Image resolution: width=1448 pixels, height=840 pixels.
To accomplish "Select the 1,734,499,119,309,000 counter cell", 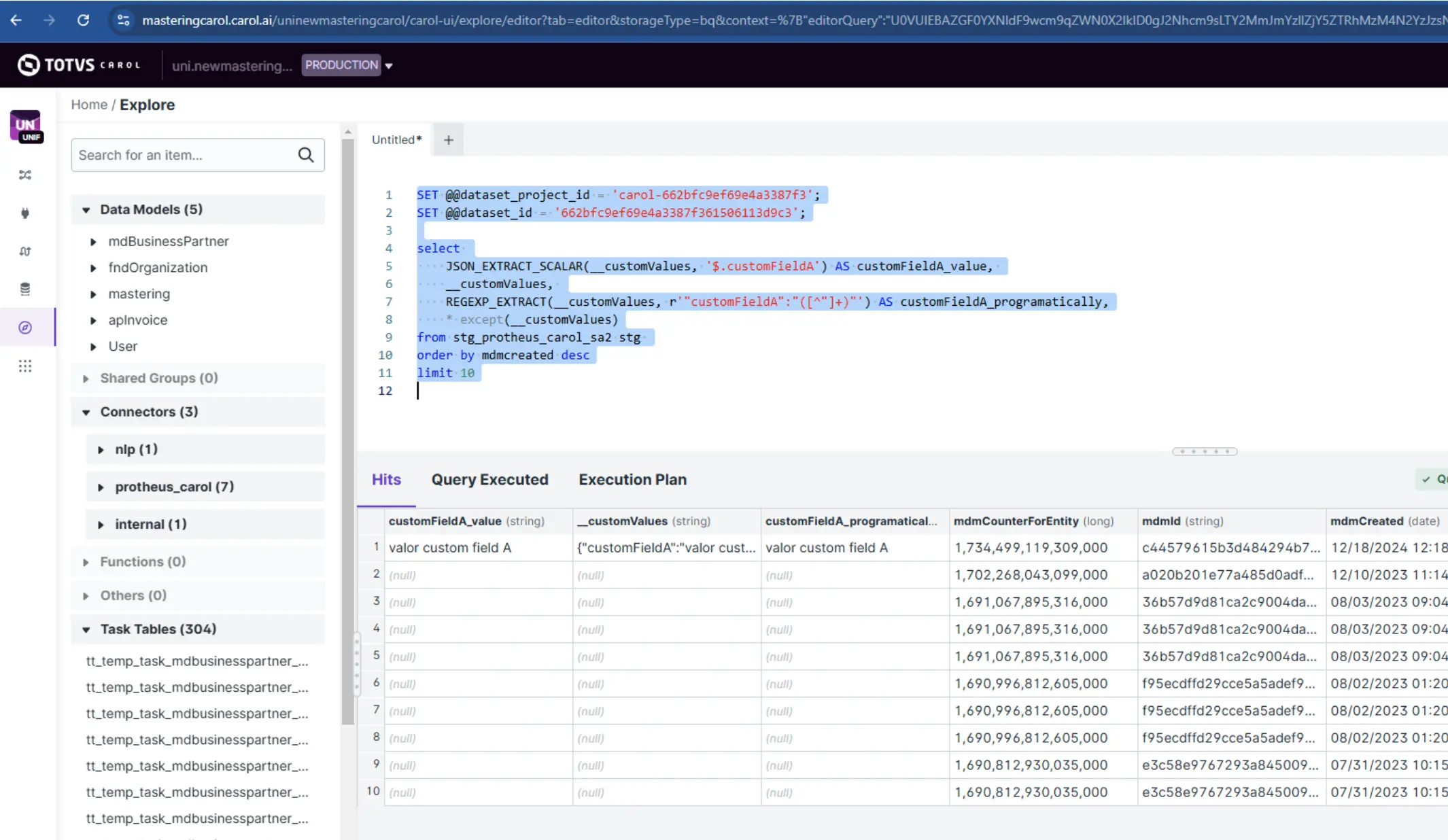I will pyautogui.click(x=1044, y=548).
